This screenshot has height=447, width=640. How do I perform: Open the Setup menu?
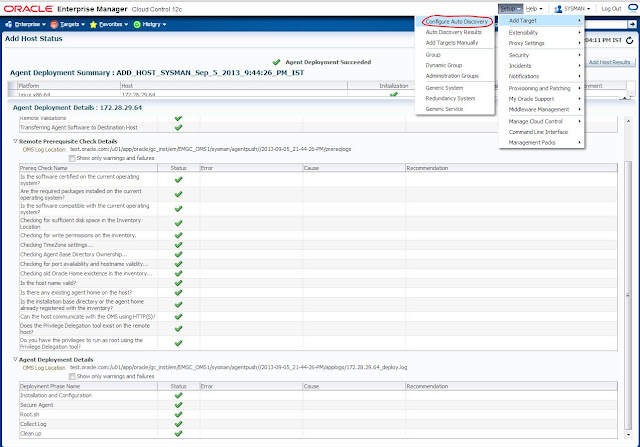point(510,9)
